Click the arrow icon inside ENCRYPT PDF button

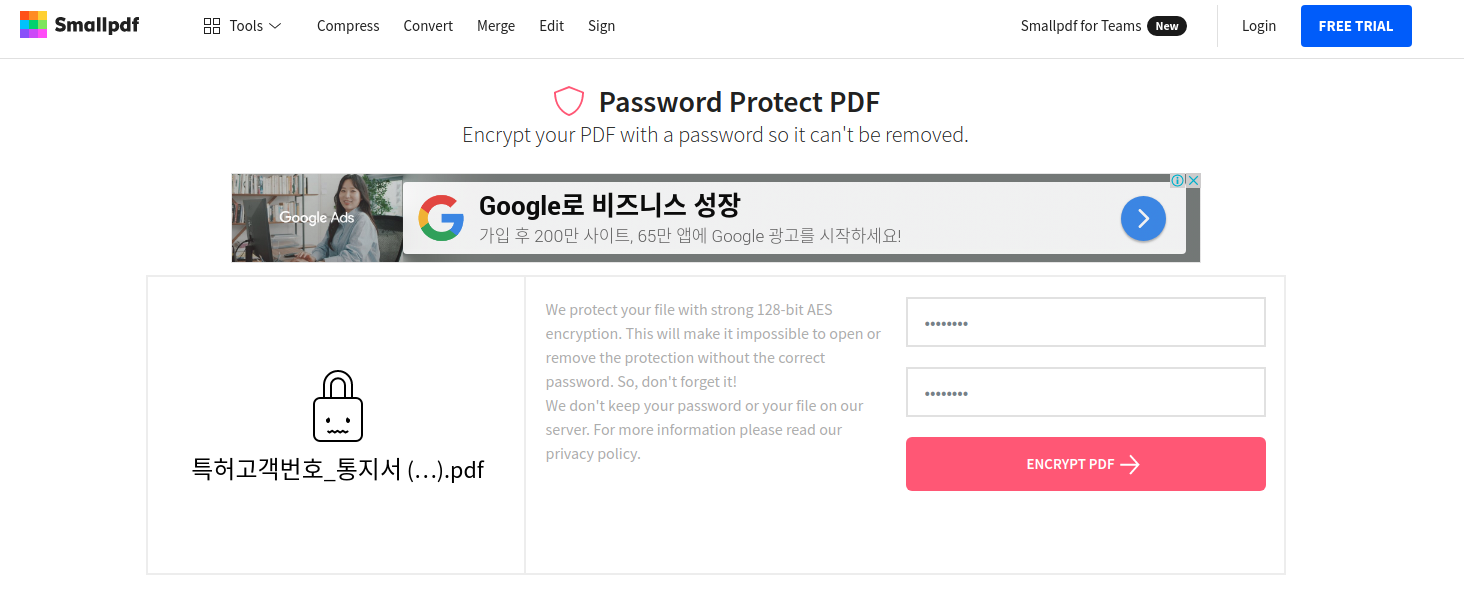(x=1131, y=463)
